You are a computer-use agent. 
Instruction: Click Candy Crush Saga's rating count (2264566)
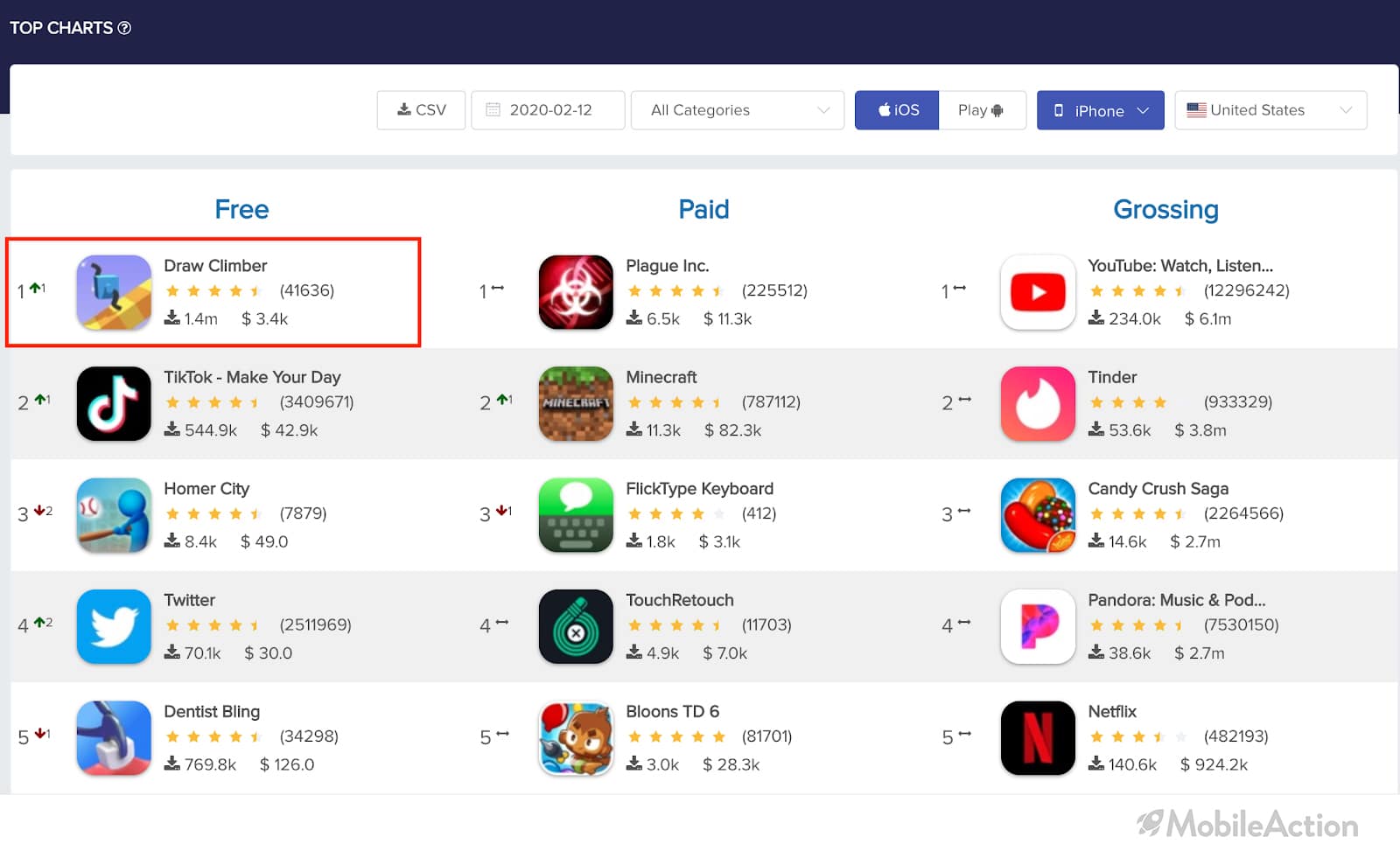[x=1243, y=513]
